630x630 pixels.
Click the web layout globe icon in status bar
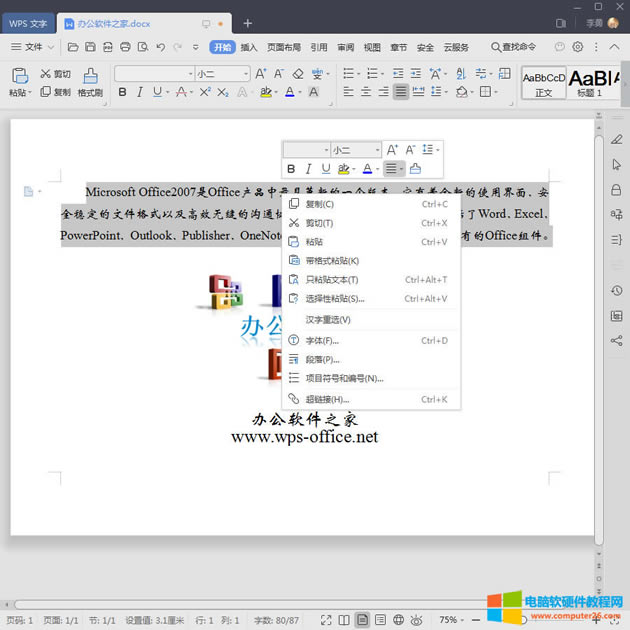pyautogui.click(x=398, y=620)
